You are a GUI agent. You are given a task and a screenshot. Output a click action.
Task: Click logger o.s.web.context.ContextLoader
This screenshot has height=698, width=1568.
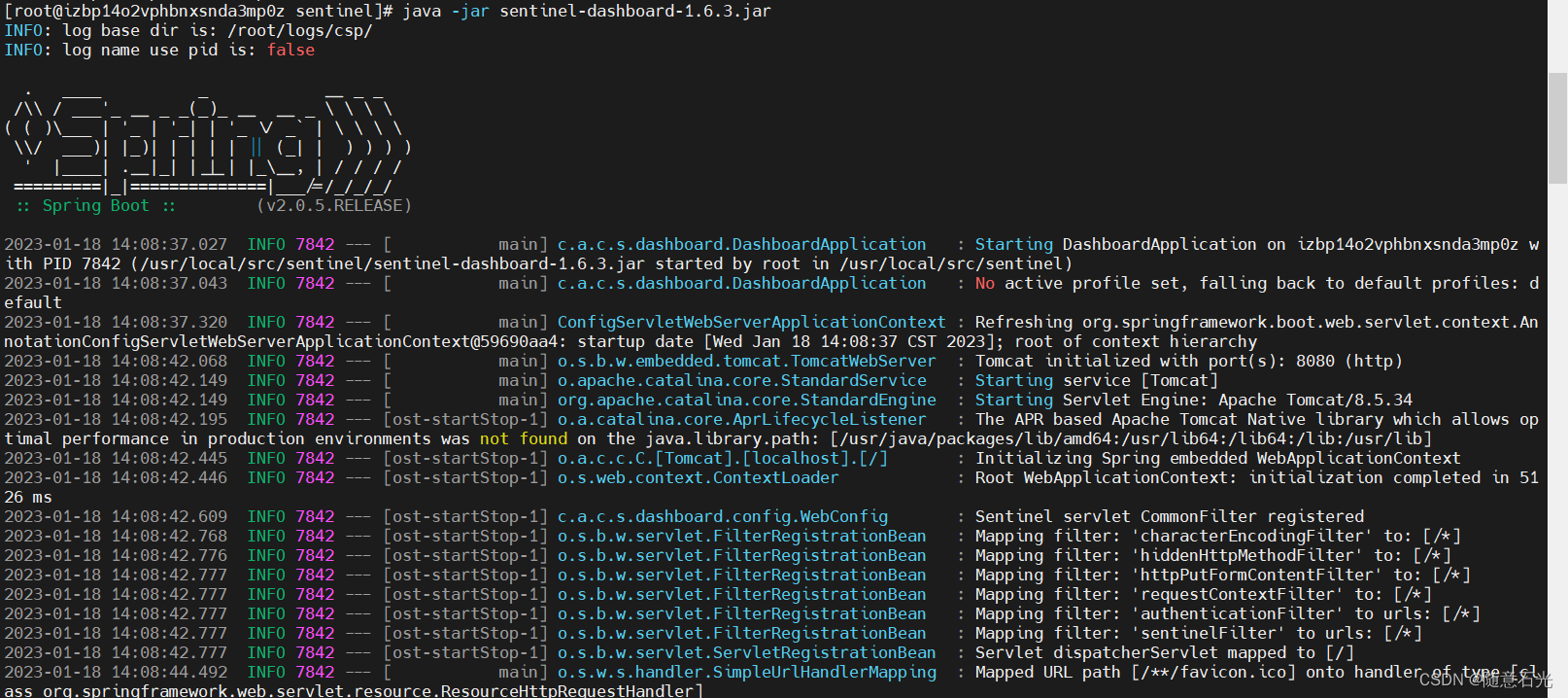click(699, 477)
